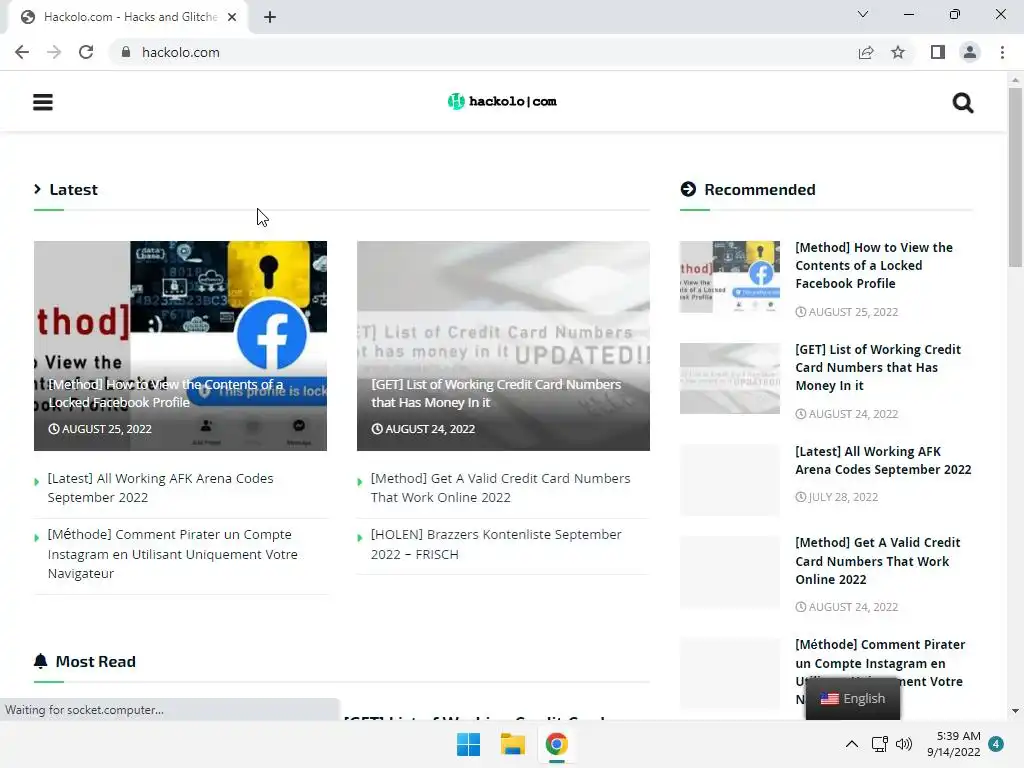
Task: Open notification center badge
Action: (996, 744)
